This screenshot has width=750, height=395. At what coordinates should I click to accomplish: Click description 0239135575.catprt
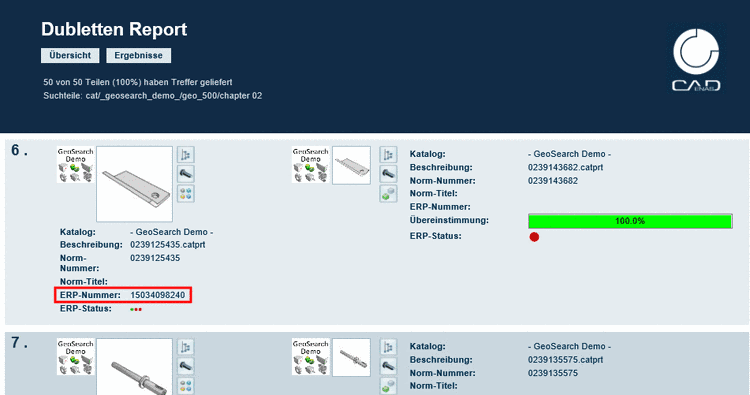coord(565,360)
